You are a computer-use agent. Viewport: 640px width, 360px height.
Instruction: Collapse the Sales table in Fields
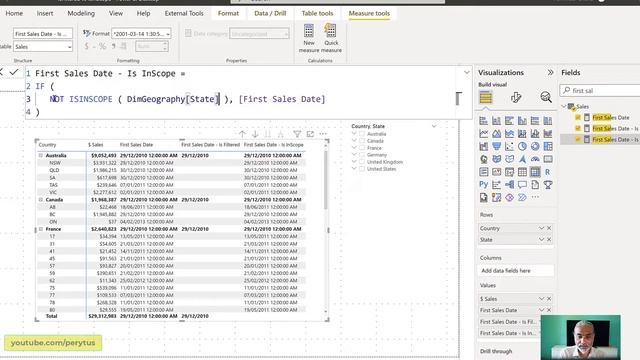pos(564,106)
